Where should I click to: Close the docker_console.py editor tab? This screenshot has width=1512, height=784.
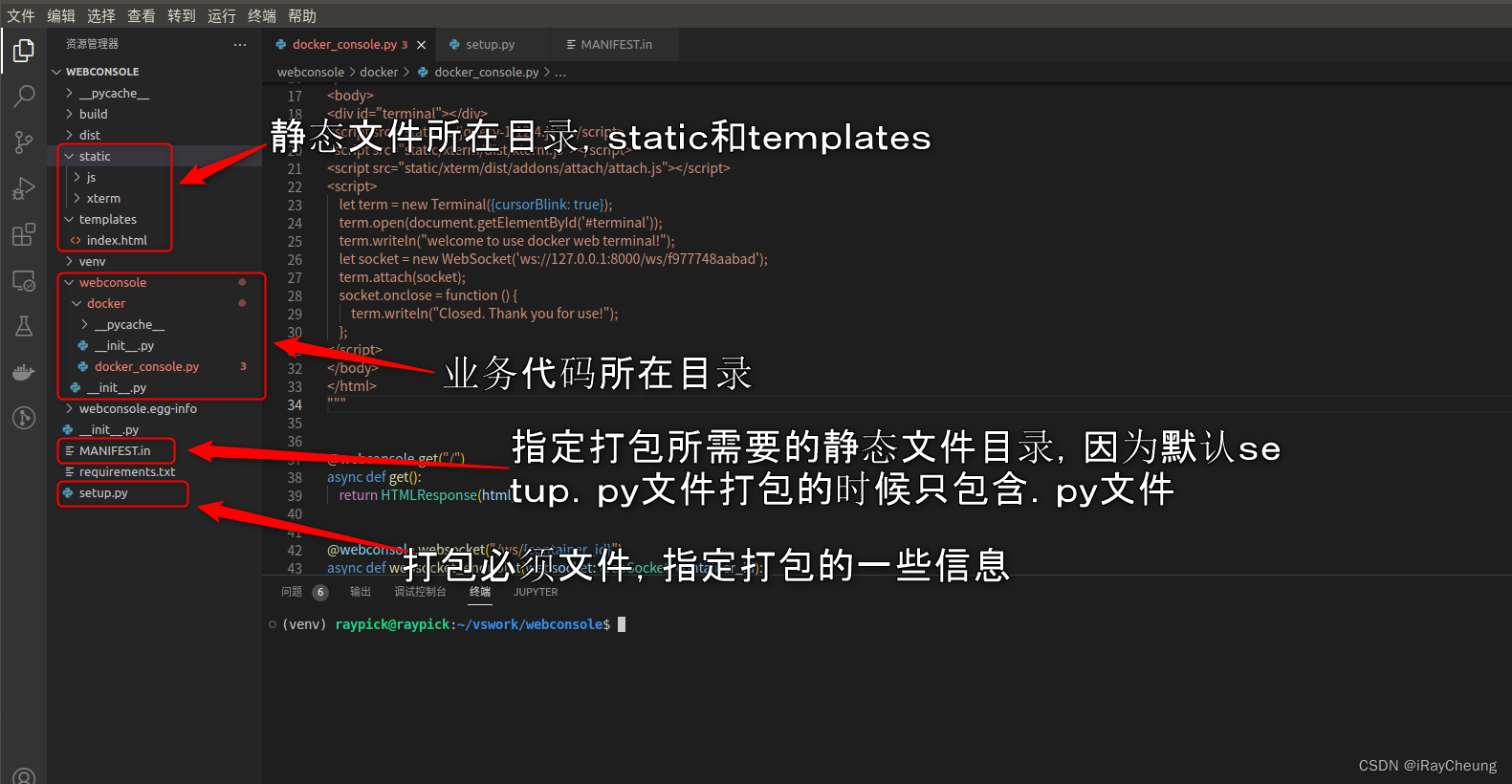(x=421, y=45)
